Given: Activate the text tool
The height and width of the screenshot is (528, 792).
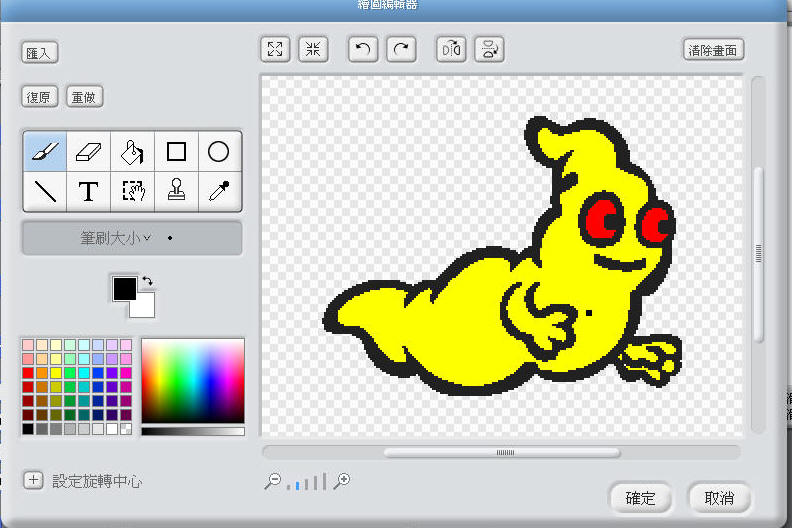Looking at the screenshot, I should 89,191.
